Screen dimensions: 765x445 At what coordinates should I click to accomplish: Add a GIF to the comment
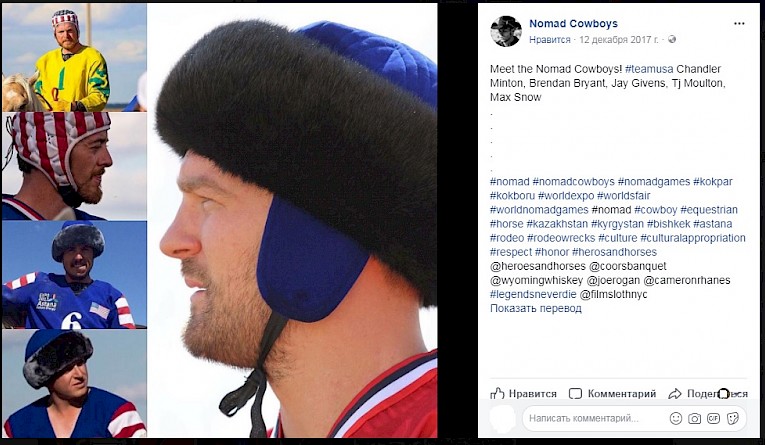(713, 418)
